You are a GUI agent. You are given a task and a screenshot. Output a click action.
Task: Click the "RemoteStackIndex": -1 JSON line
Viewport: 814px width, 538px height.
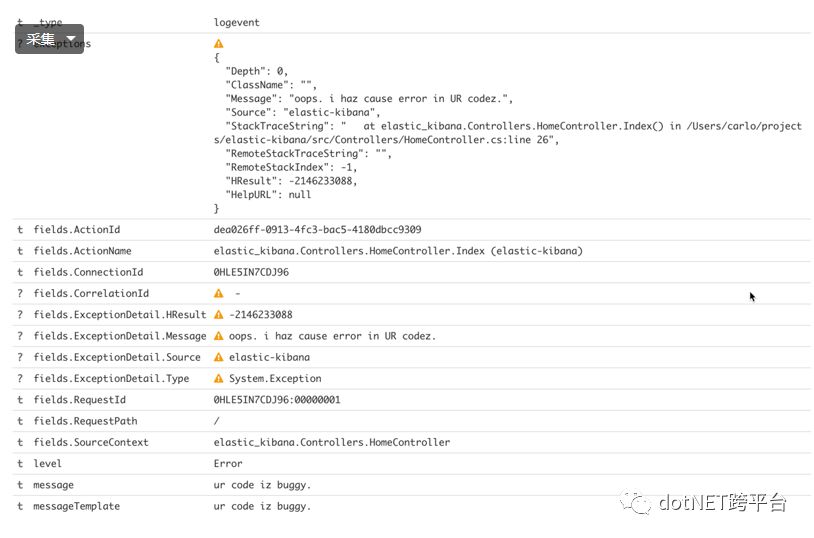pyautogui.click(x=291, y=167)
